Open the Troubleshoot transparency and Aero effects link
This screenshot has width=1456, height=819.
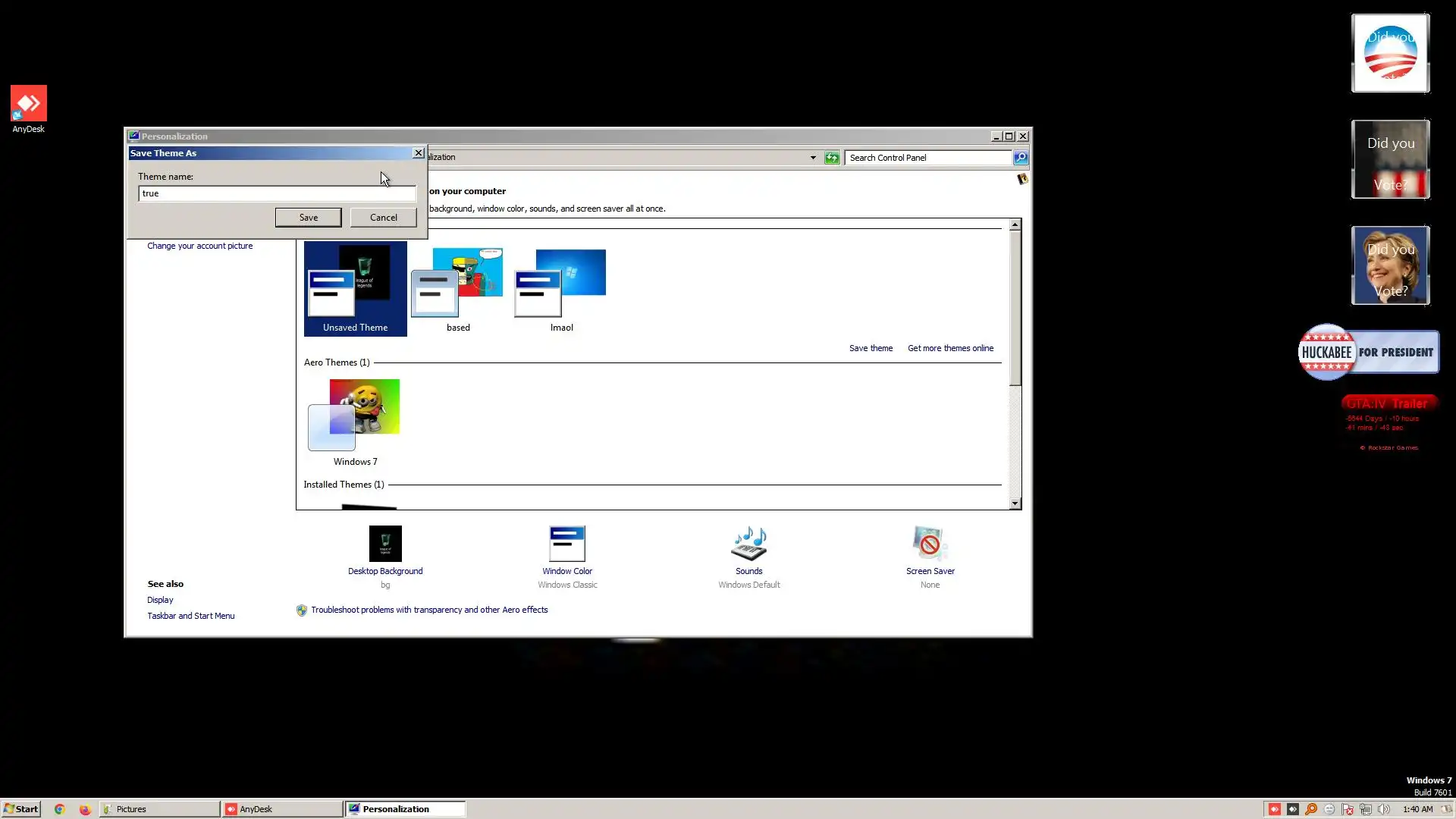pos(428,610)
